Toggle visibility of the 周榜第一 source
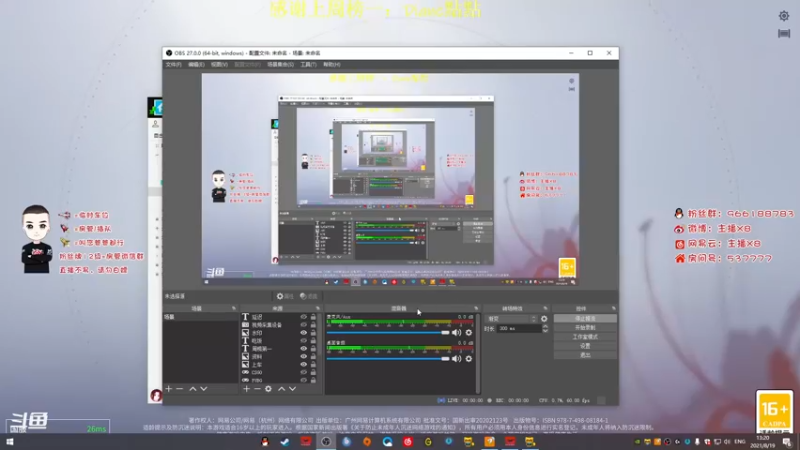The height and width of the screenshot is (450, 800). [304, 348]
